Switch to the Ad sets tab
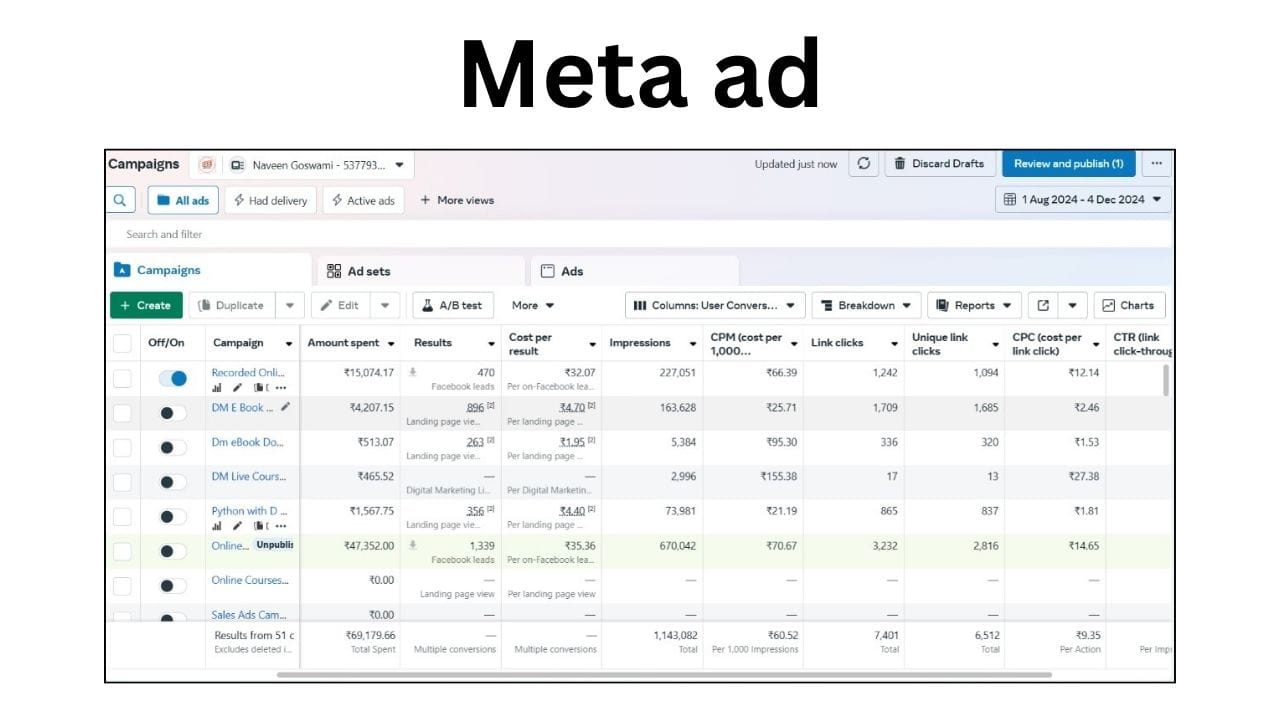Screen dimensions: 1280x720 point(369,271)
